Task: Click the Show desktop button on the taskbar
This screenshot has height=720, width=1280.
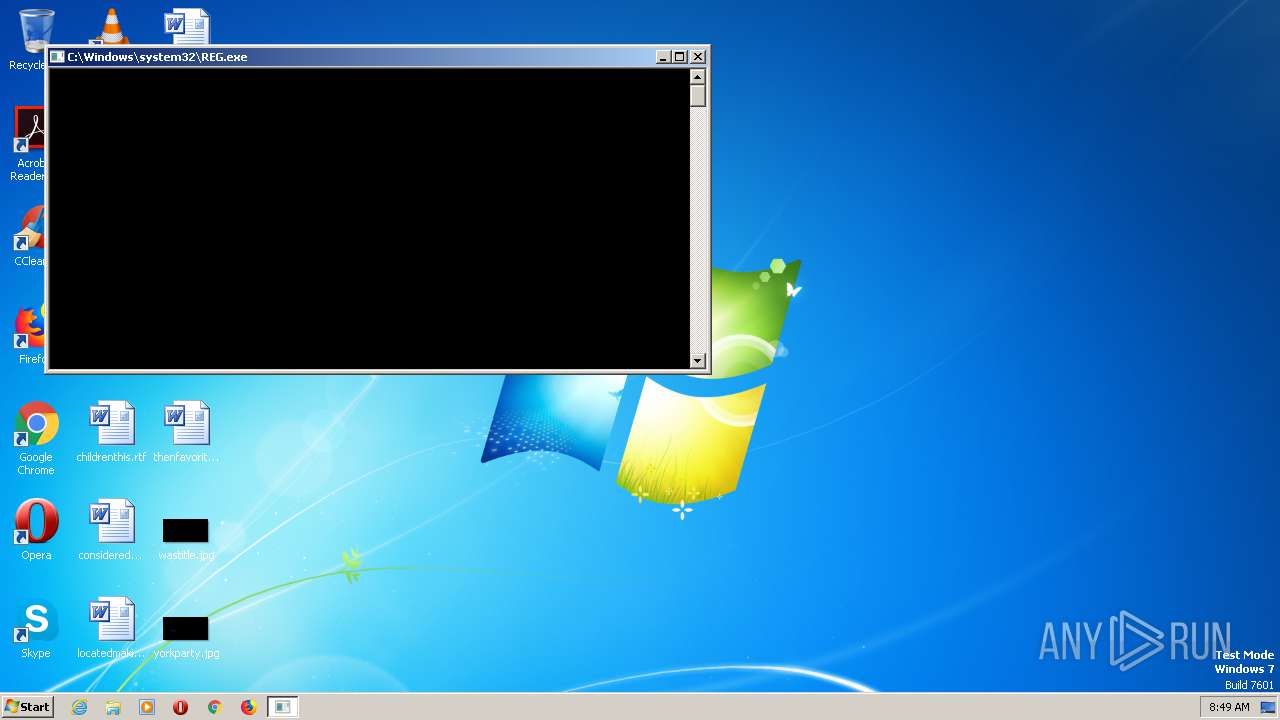Action: point(1268,707)
